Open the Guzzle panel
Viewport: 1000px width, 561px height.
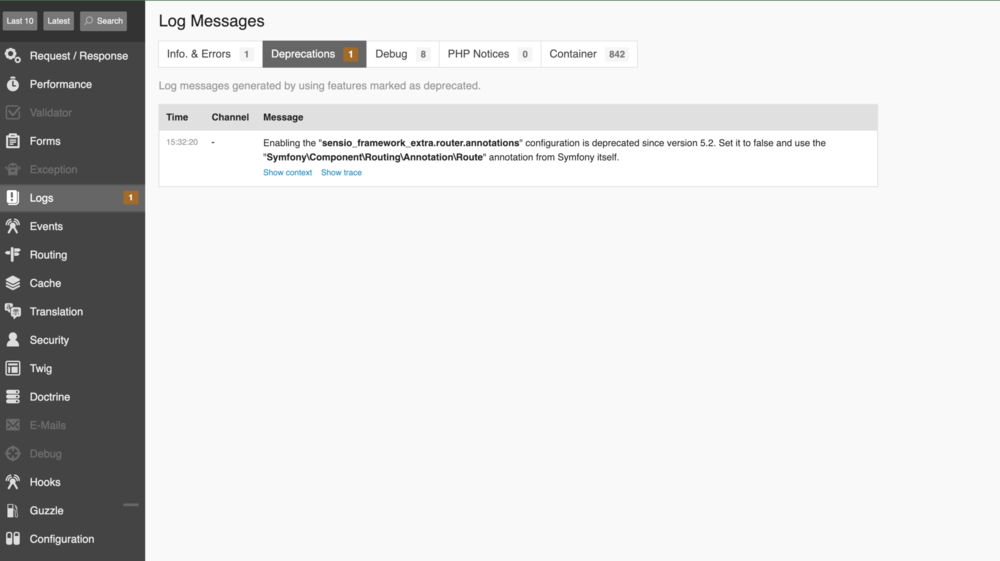point(72,511)
